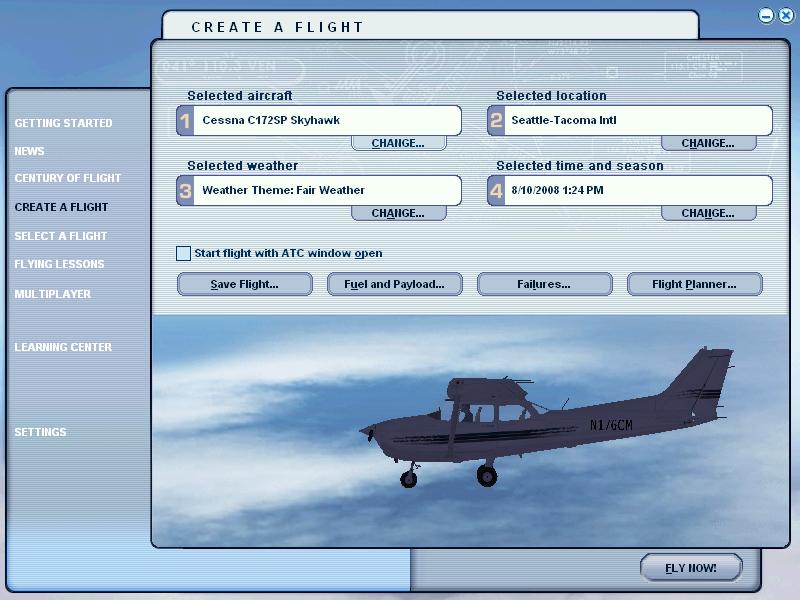This screenshot has width=800, height=600.
Task: Click the number 2 location step badge
Action: (x=496, y=121)
